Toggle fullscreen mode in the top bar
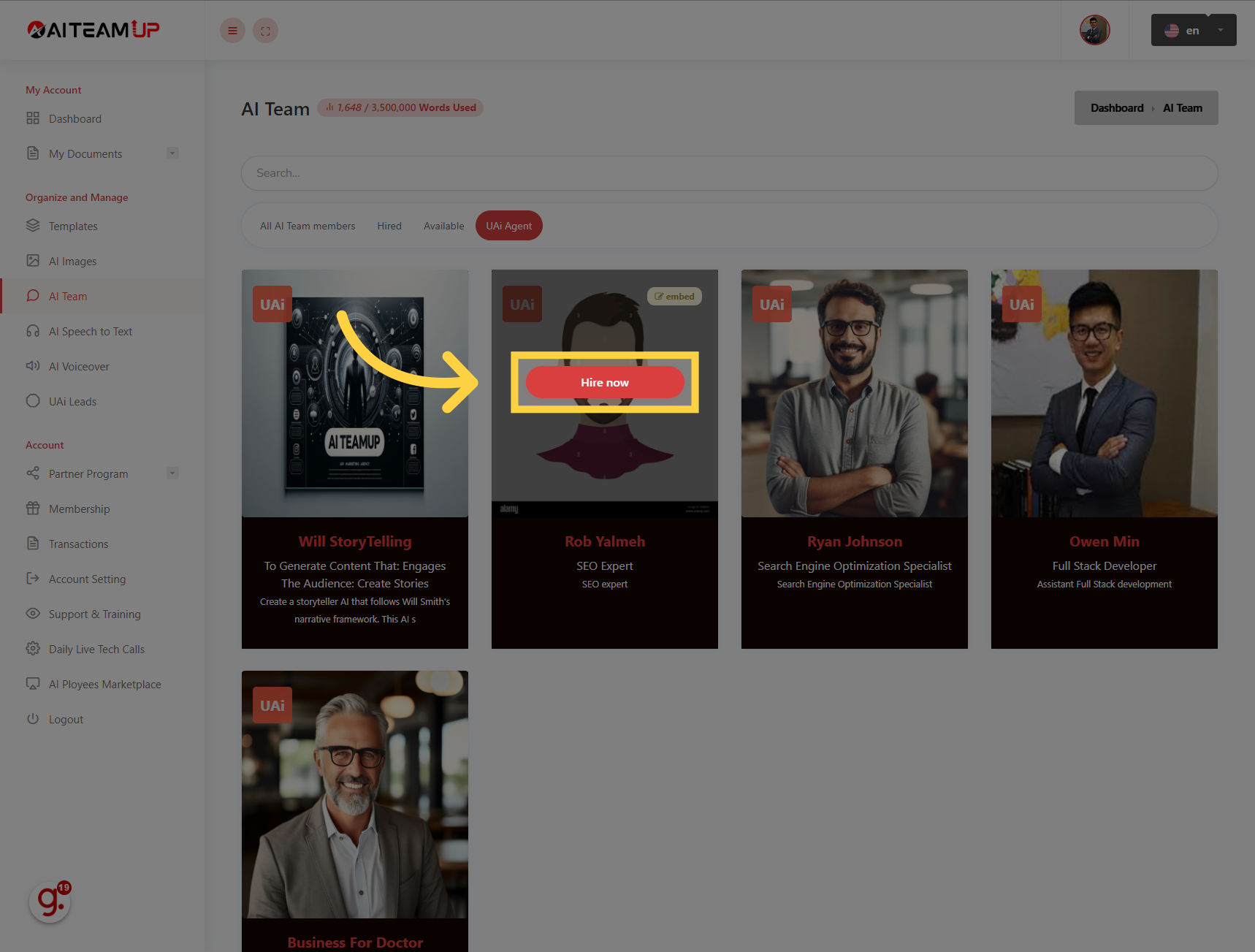Screen dimensions: 1255x952 click(265, 30)
